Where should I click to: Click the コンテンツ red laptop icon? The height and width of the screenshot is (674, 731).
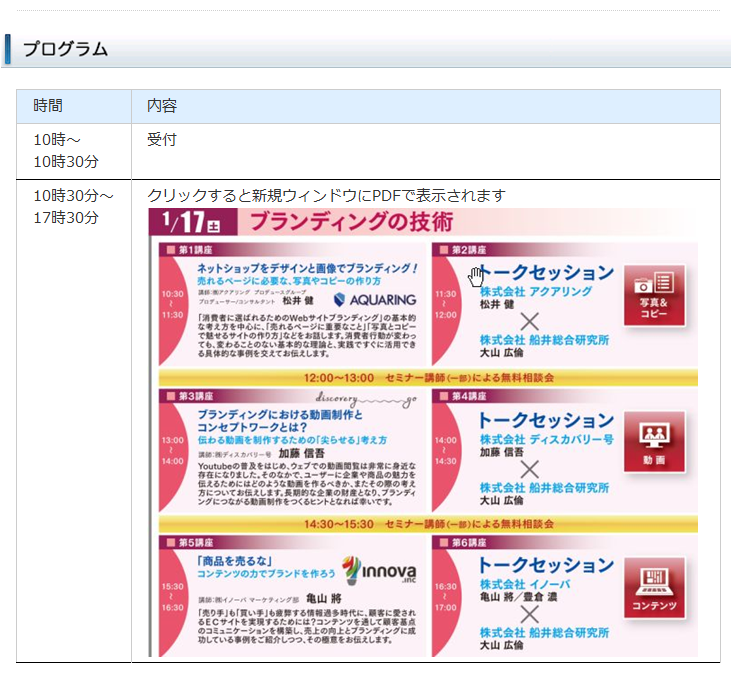click(x=654, y=587)
